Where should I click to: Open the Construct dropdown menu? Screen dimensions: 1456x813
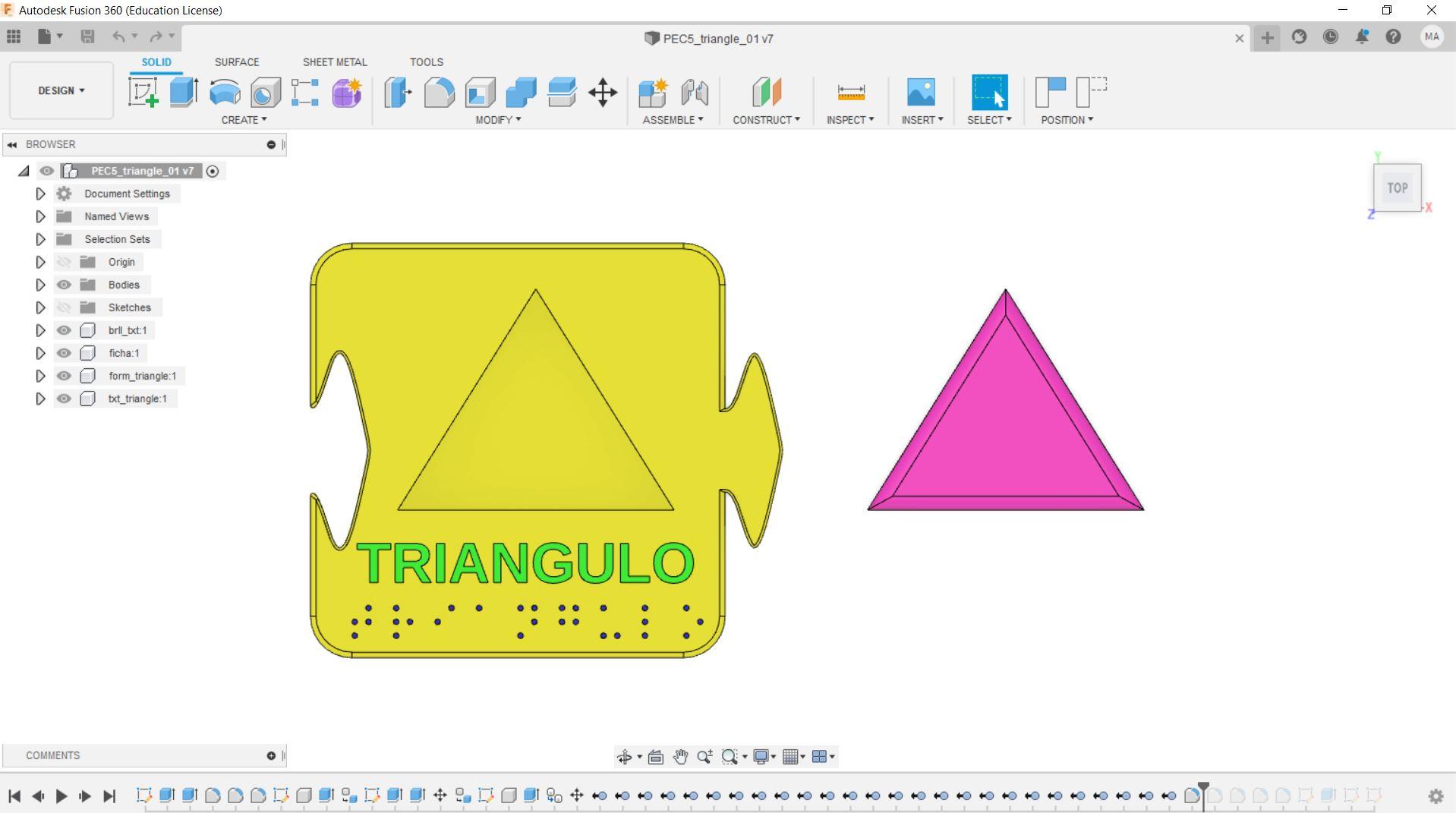766,119
